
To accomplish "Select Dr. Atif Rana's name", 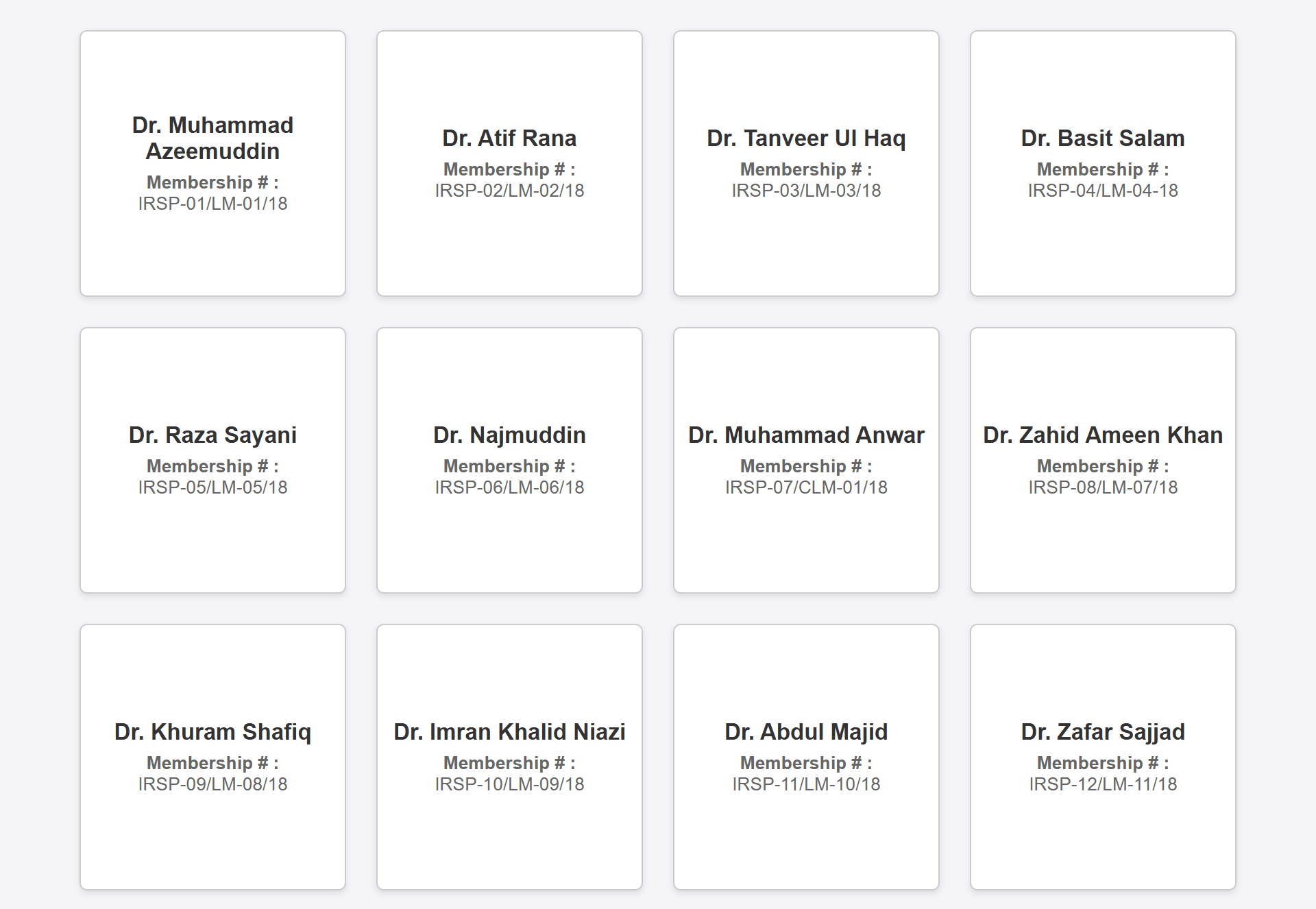I will (509, 138).
